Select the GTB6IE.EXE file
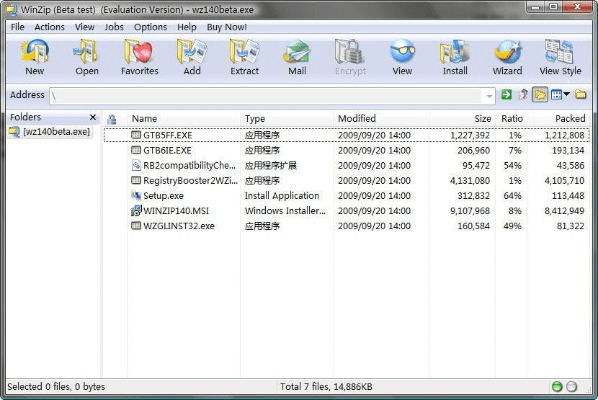Screen dimensions: 598x400 [x=167, y=151]
